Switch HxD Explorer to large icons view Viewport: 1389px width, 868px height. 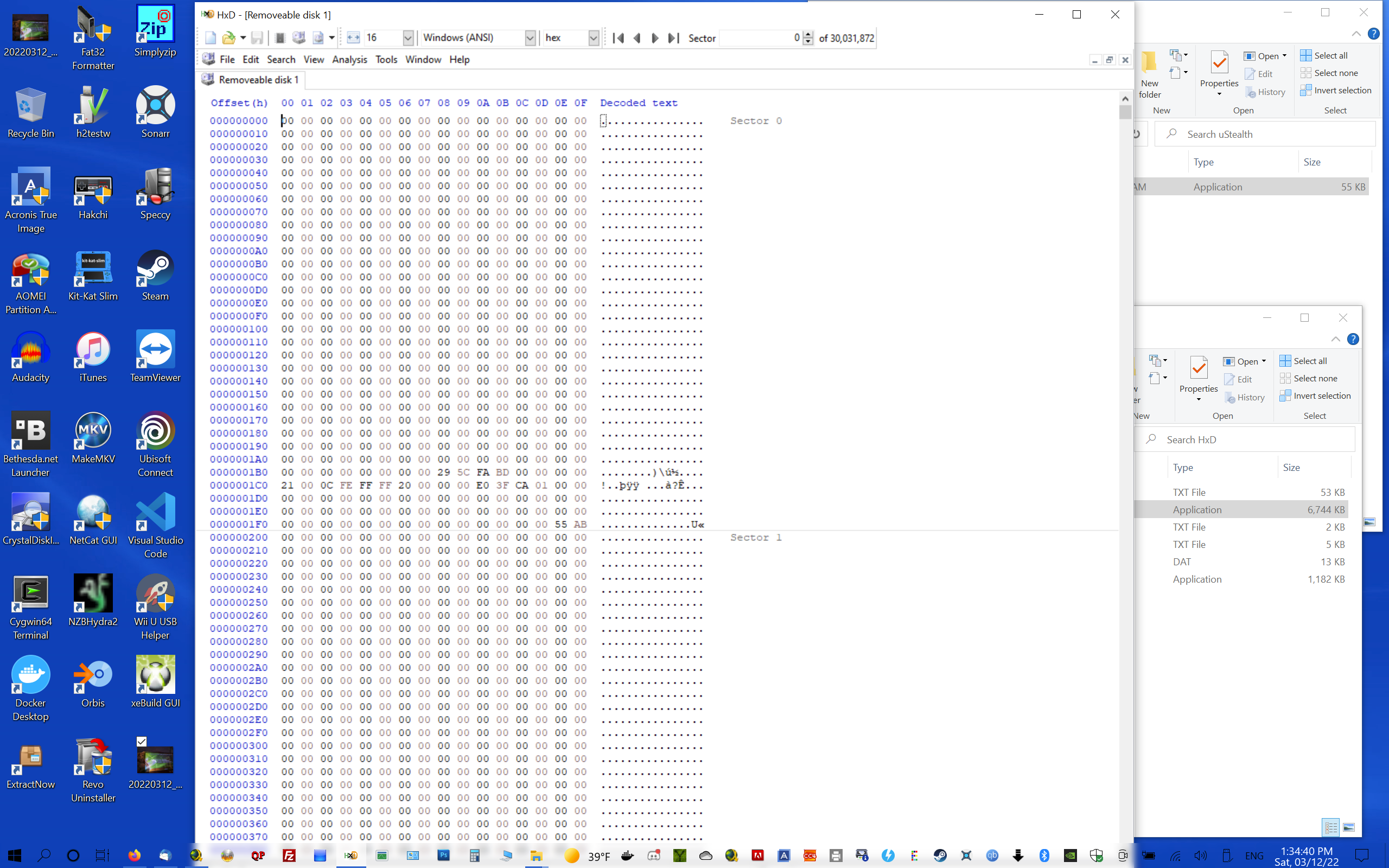[x=1349, y=827]
